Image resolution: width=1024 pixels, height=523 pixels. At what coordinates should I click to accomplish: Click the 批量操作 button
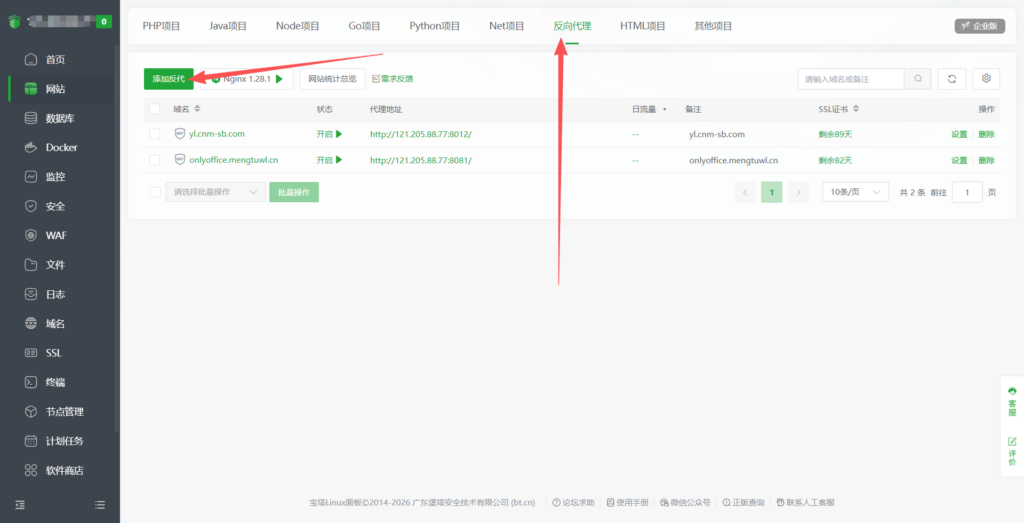click(294, 192)
